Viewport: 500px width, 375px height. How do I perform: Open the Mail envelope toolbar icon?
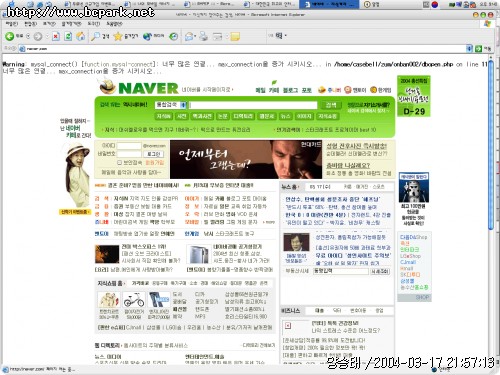tap(189, 36)
